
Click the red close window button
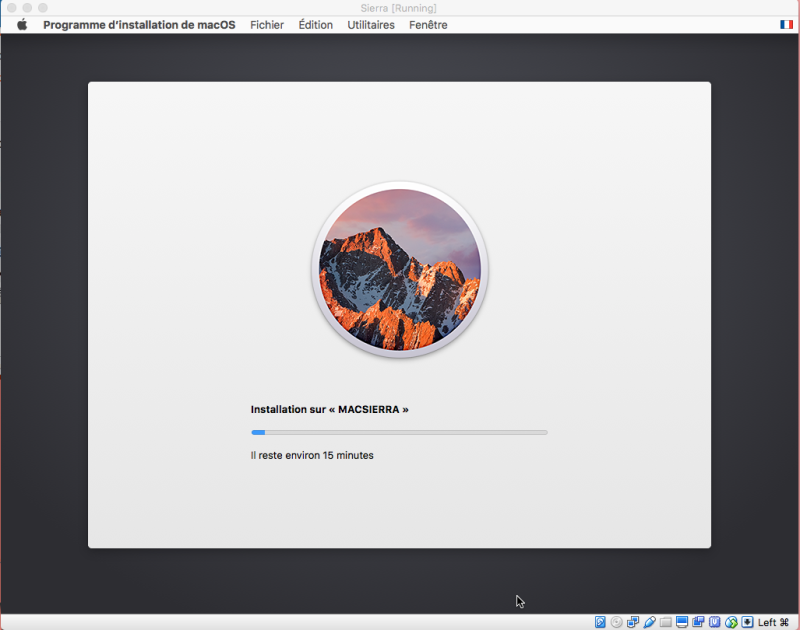(12, 8)
